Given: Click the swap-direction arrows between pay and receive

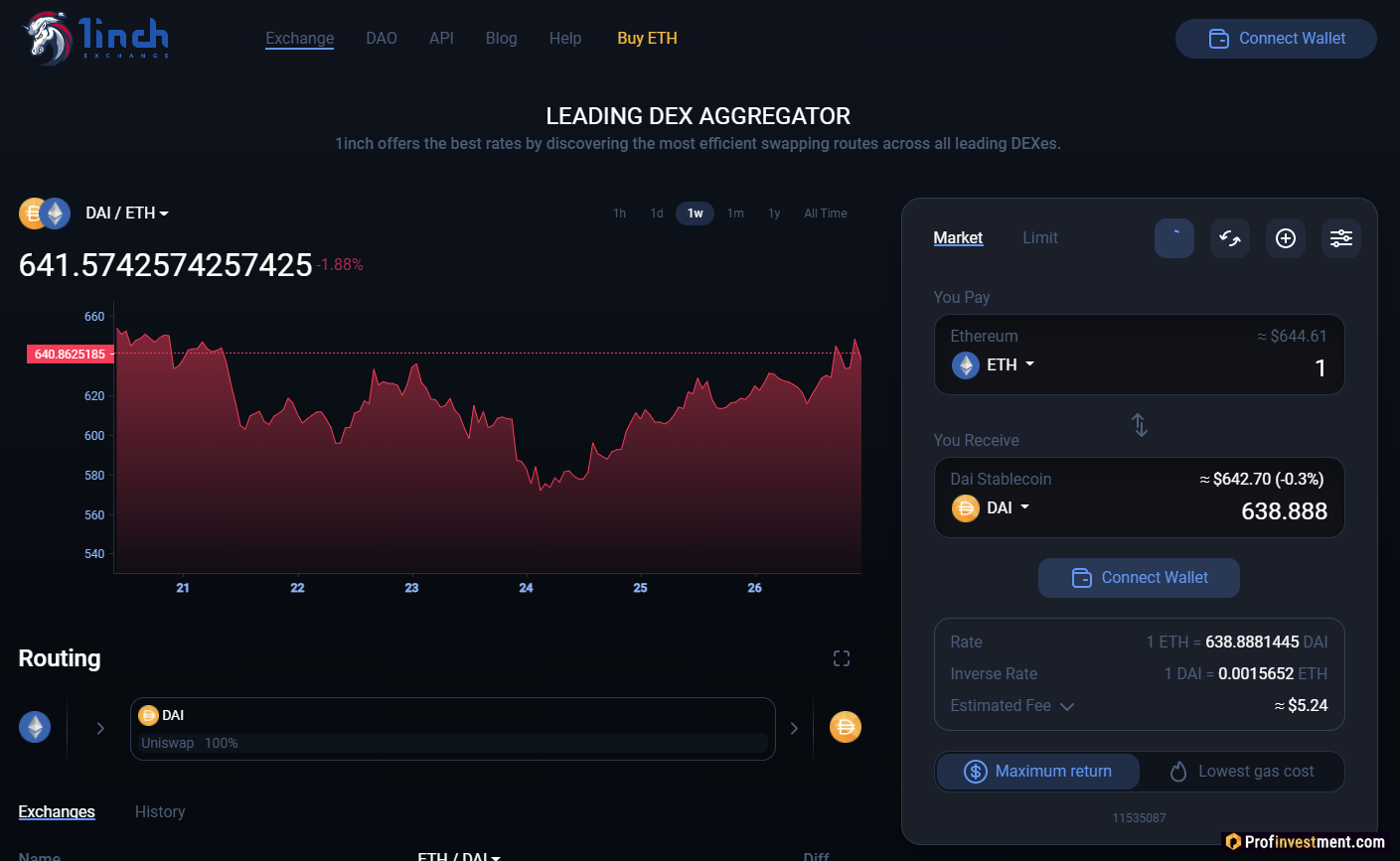Looking at the screenshot, I should 1139,424.
